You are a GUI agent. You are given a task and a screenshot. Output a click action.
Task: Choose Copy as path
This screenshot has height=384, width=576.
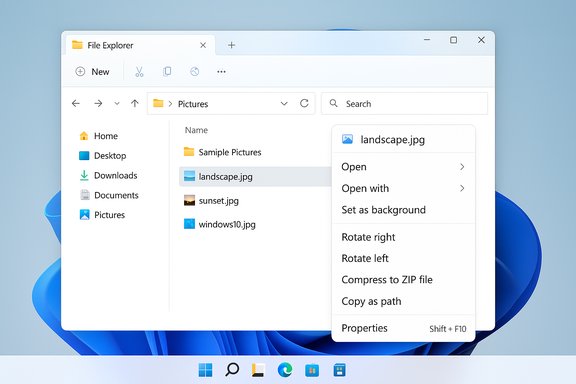[403, 301]
